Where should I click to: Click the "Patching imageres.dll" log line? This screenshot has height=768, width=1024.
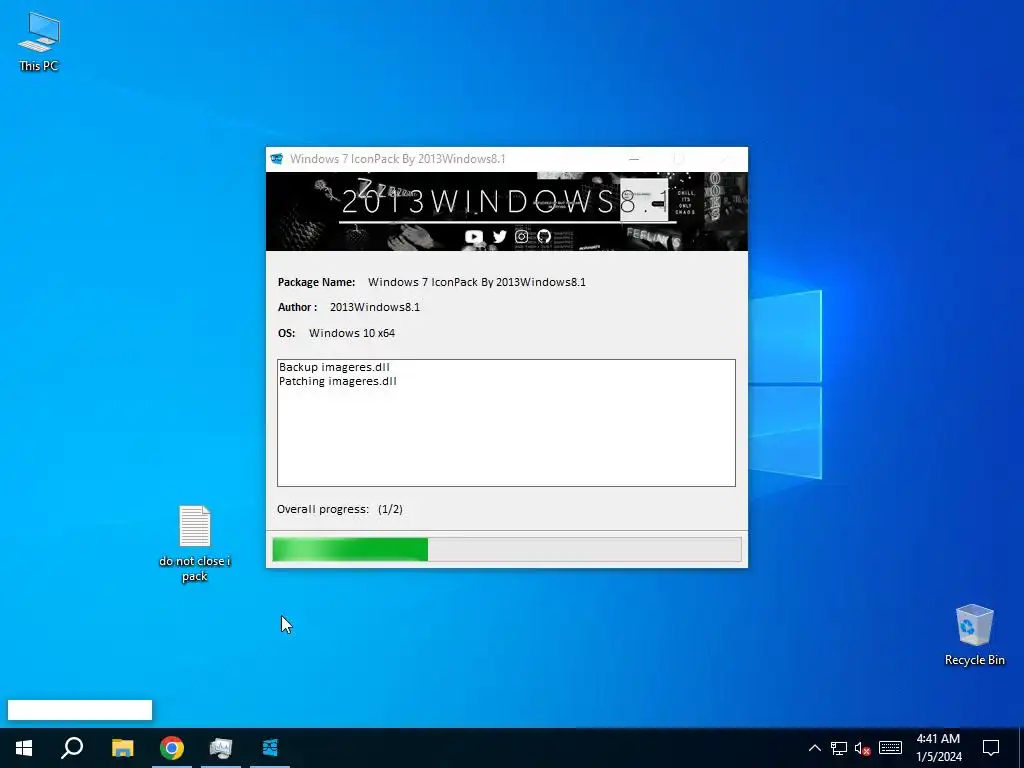[x=338, y=381]
